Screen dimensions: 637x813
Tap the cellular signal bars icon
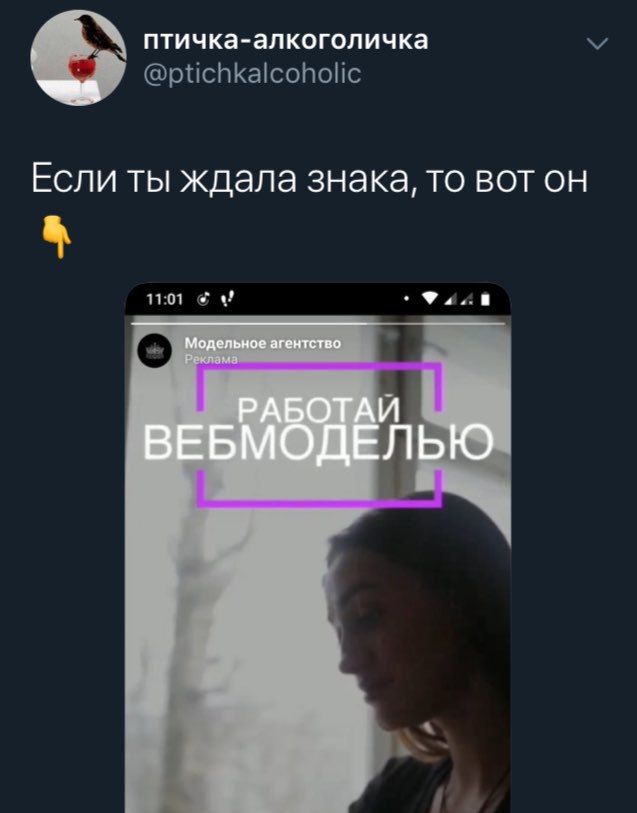coord(458,299)
